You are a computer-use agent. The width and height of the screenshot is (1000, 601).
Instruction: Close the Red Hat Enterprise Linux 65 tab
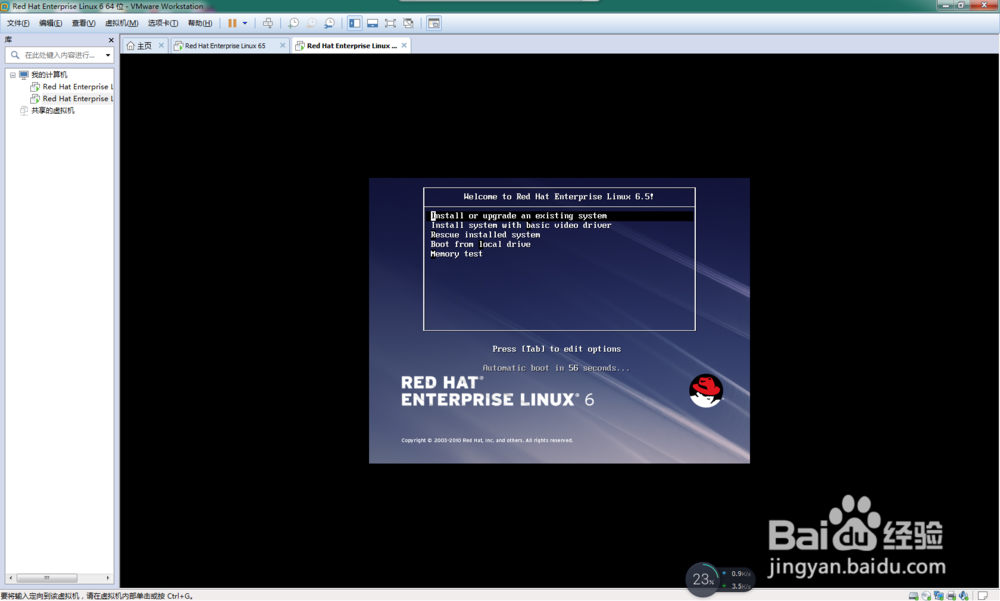point(283,45)
